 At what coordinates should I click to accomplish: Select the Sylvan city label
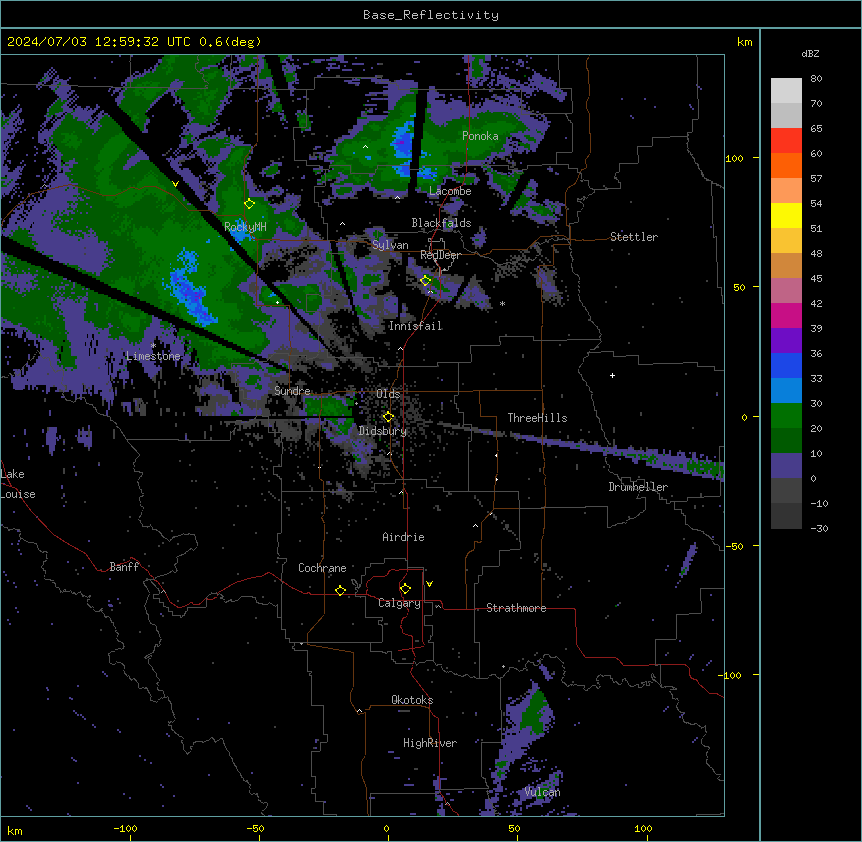pyautogui.click(x=390, y=245)
